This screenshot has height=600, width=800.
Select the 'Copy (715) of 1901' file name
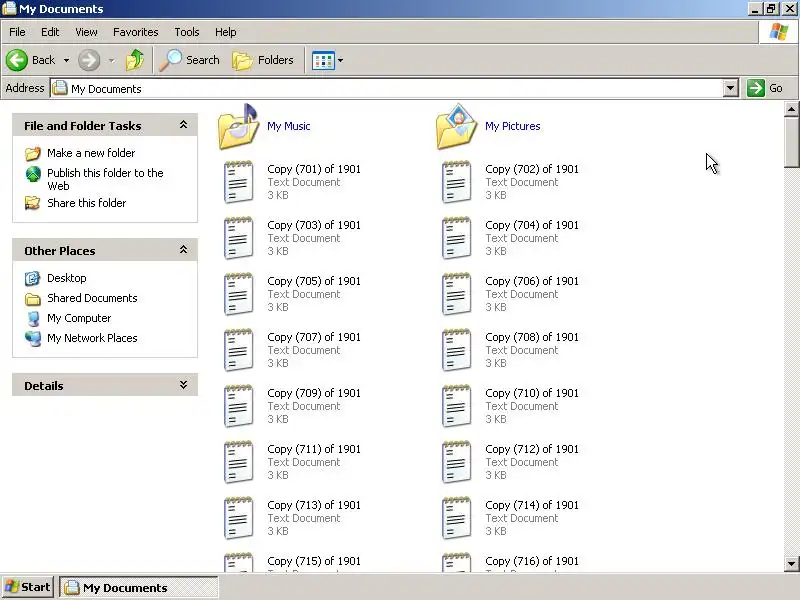pos(314,561)
